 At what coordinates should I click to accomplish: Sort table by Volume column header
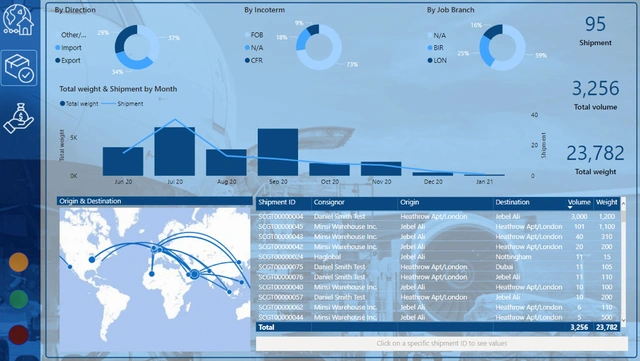[x=579, y=203]
